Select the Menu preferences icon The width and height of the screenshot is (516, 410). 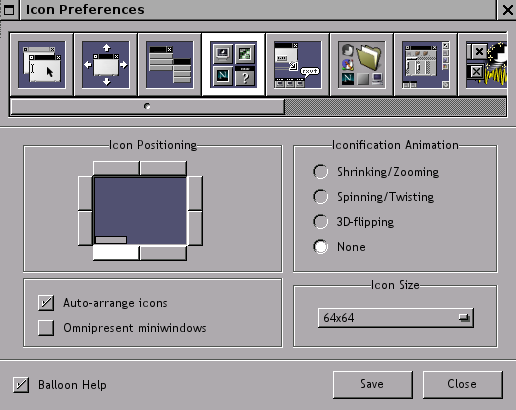[x=170, y=65]
